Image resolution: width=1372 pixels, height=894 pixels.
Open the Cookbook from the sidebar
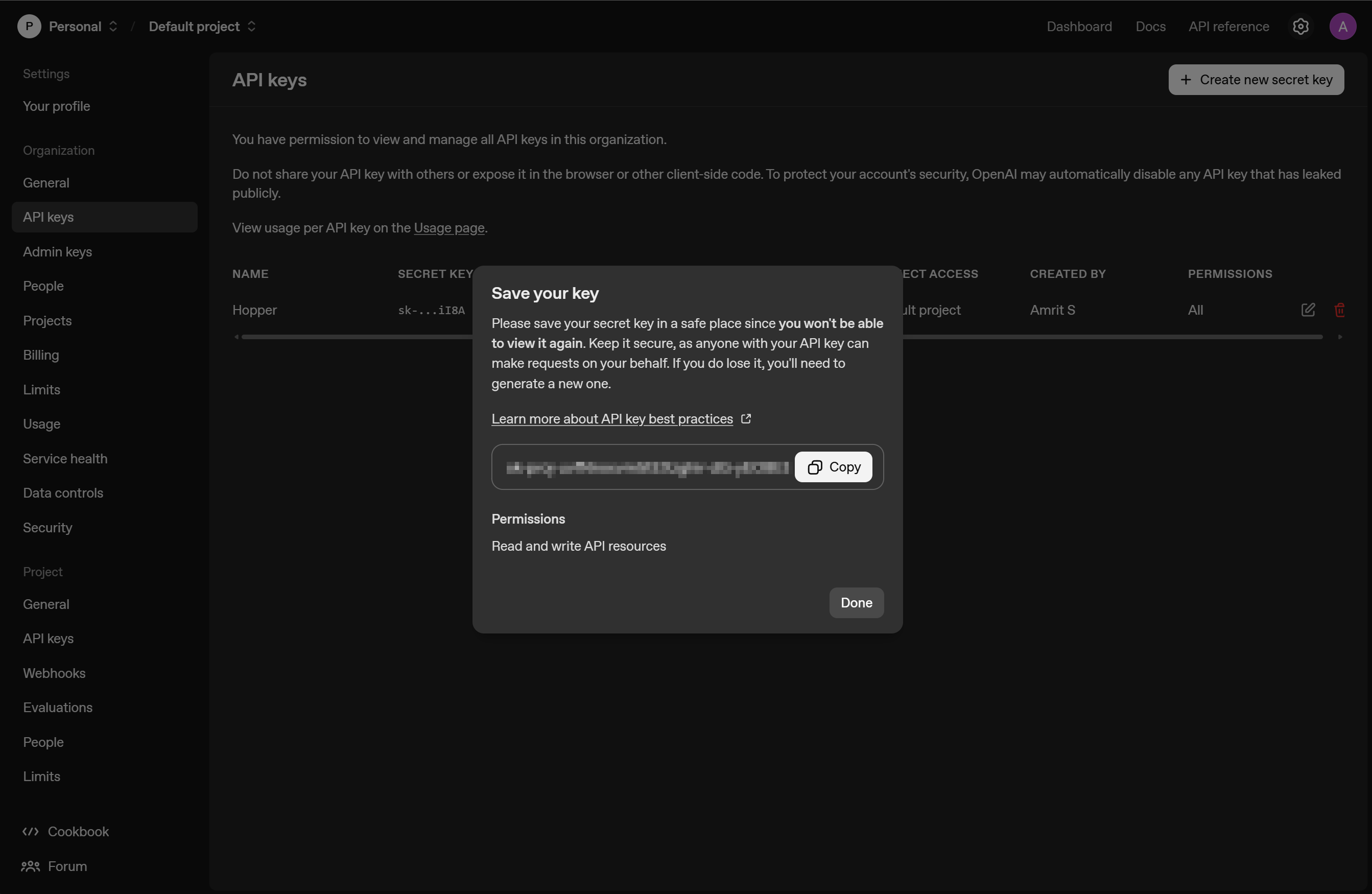tap(78, 831)
